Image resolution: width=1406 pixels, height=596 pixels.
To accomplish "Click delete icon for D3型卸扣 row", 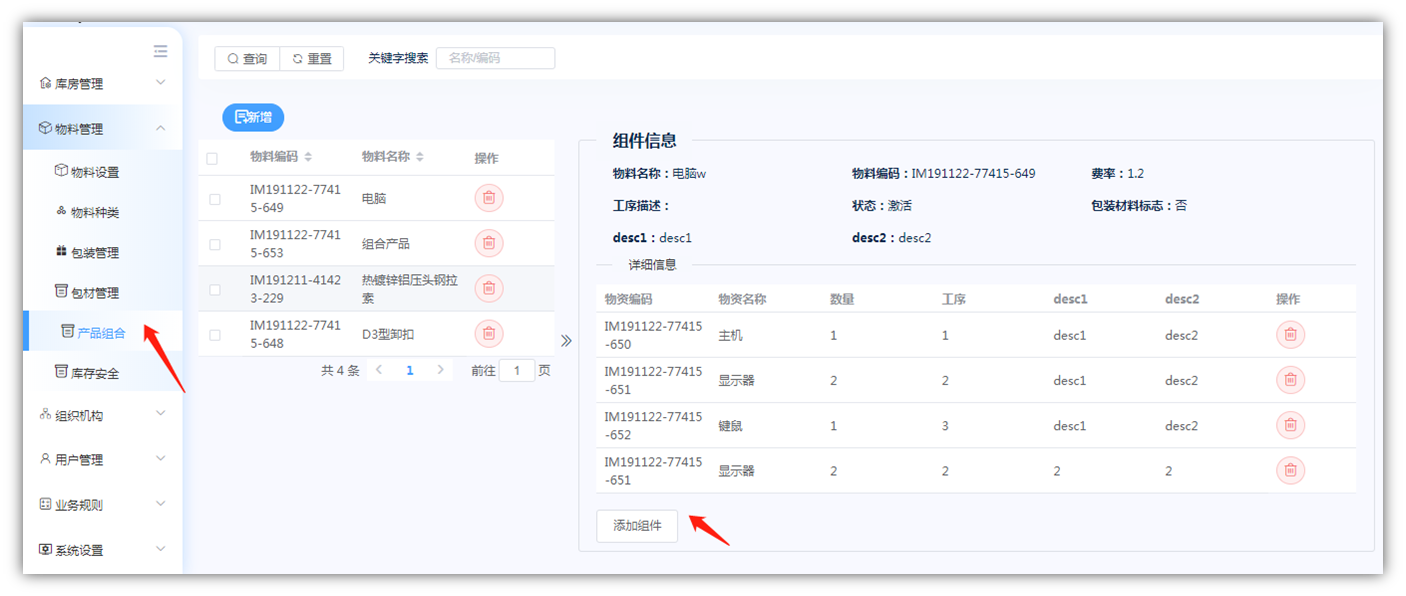I will point(488,334).
